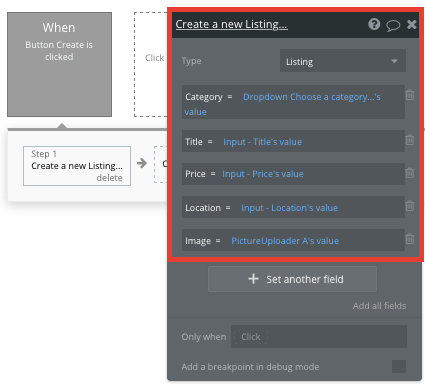Image resolution: width=425 pixels, height=384 pixels.
Task: Click Add all fields link
Action: pos(379,306)
